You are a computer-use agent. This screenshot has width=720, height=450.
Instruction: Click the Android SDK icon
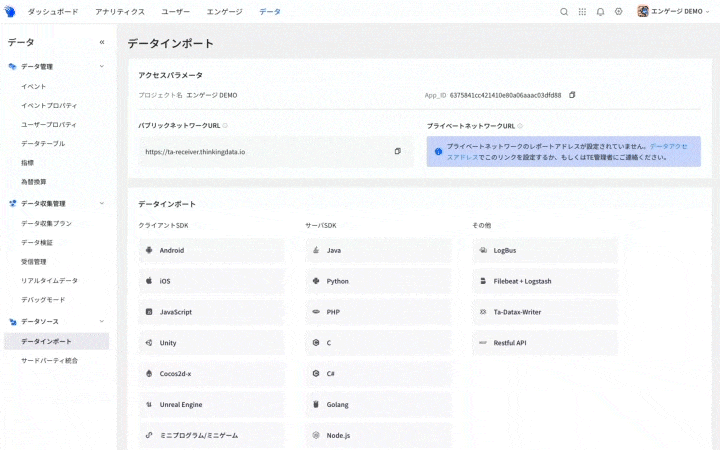pos(149,250)
